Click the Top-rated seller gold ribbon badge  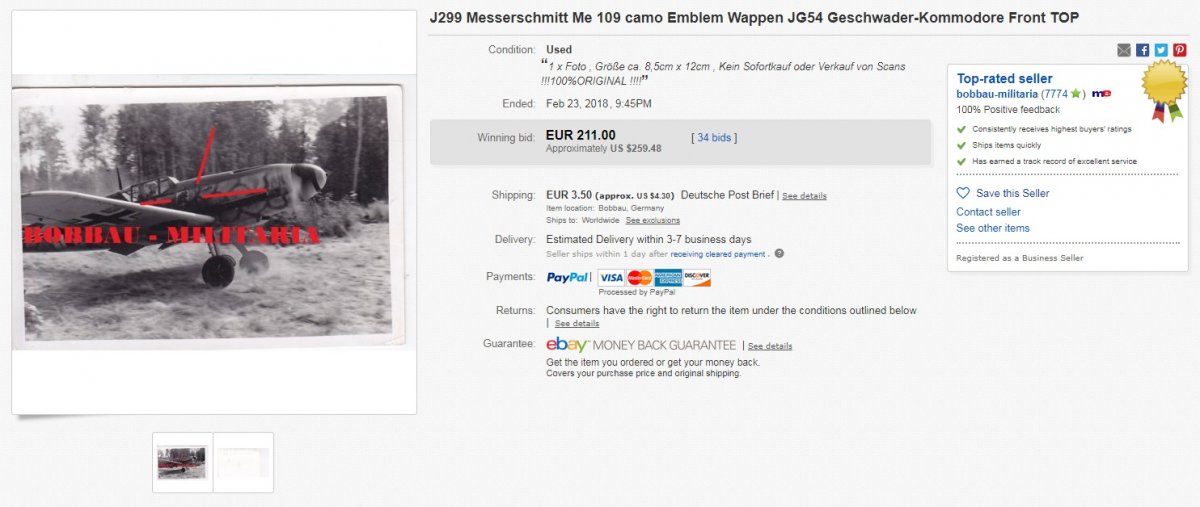1163,88
